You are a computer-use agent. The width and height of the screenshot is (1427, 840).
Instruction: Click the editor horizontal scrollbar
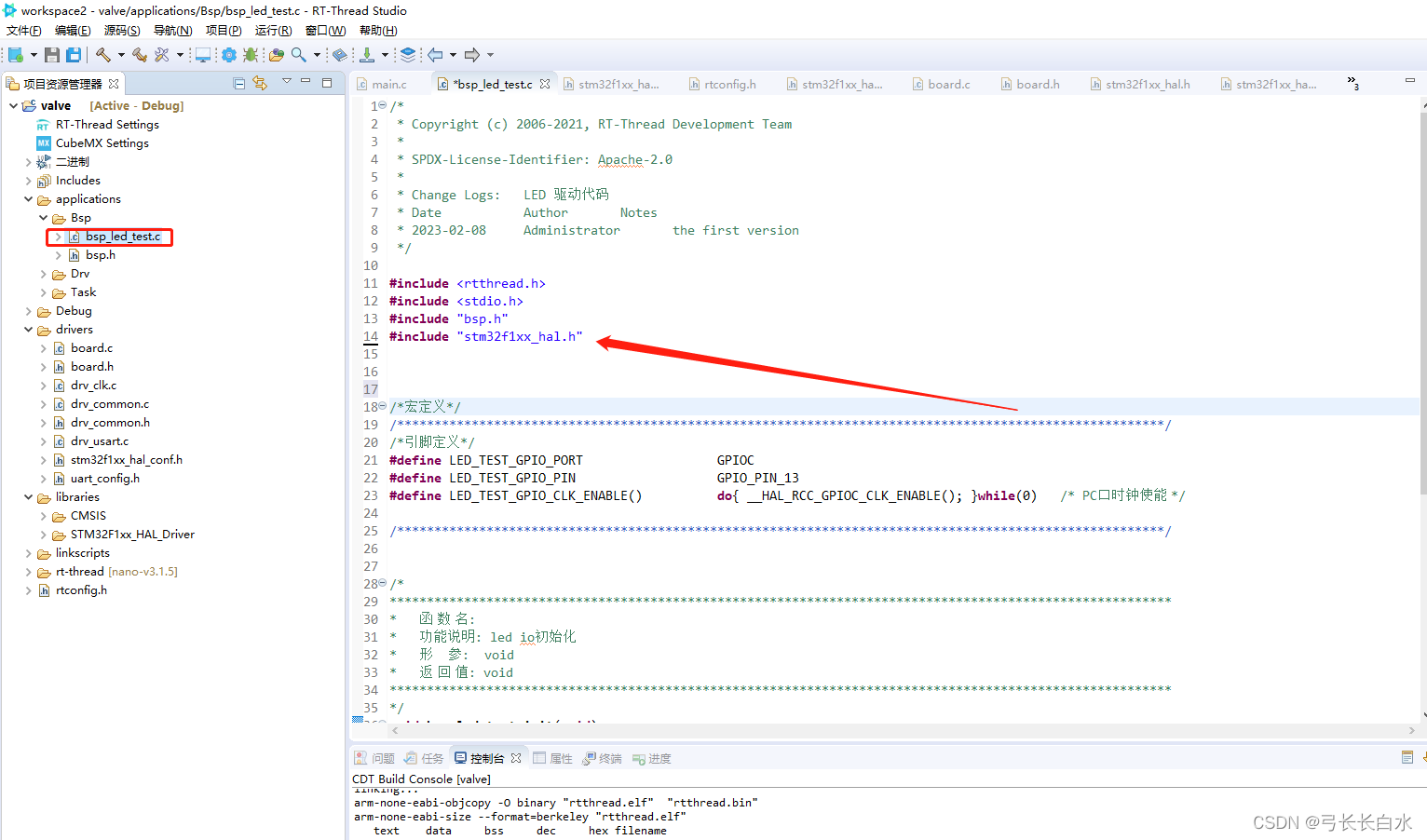(904, 731)
